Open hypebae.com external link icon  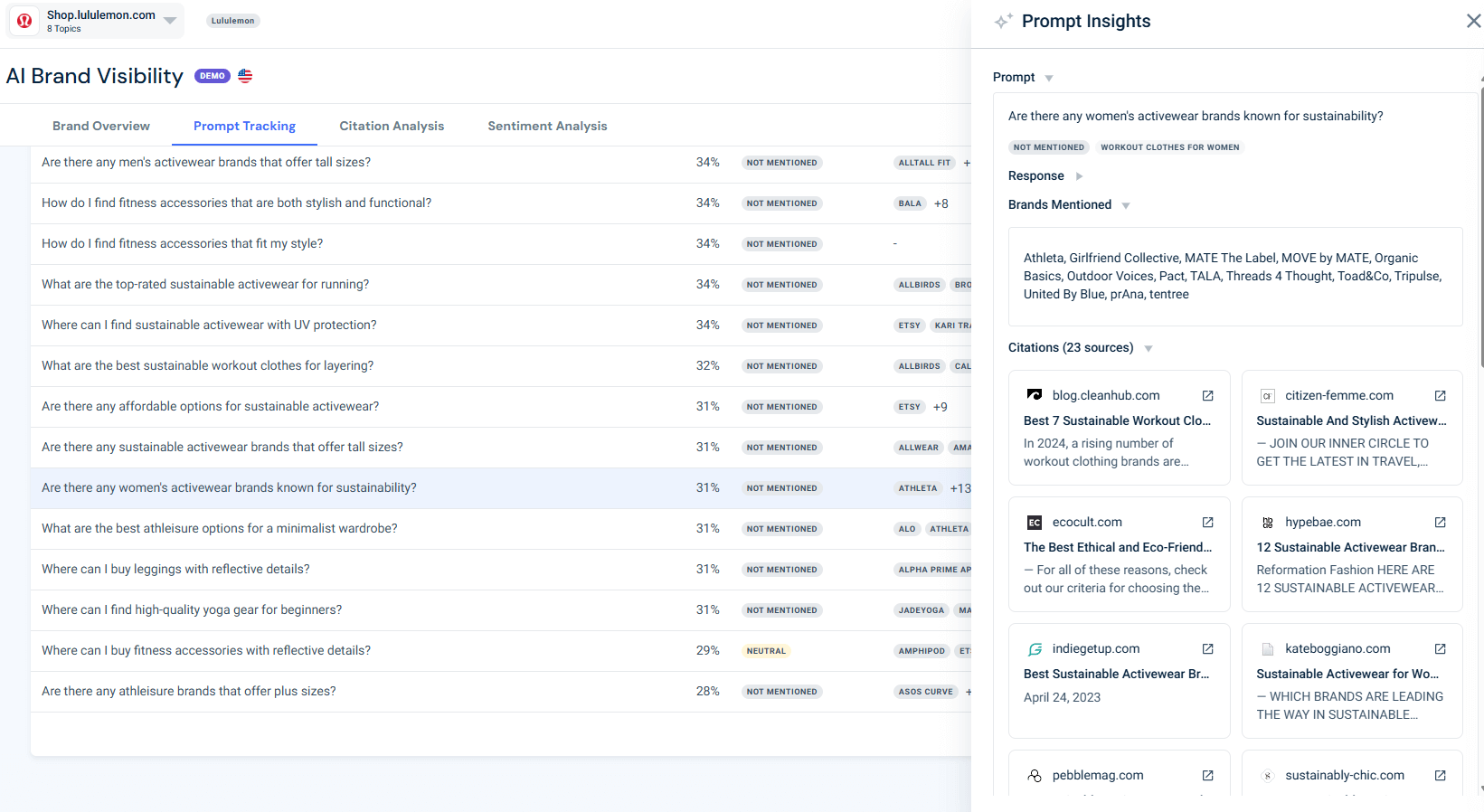point(1441,522)
